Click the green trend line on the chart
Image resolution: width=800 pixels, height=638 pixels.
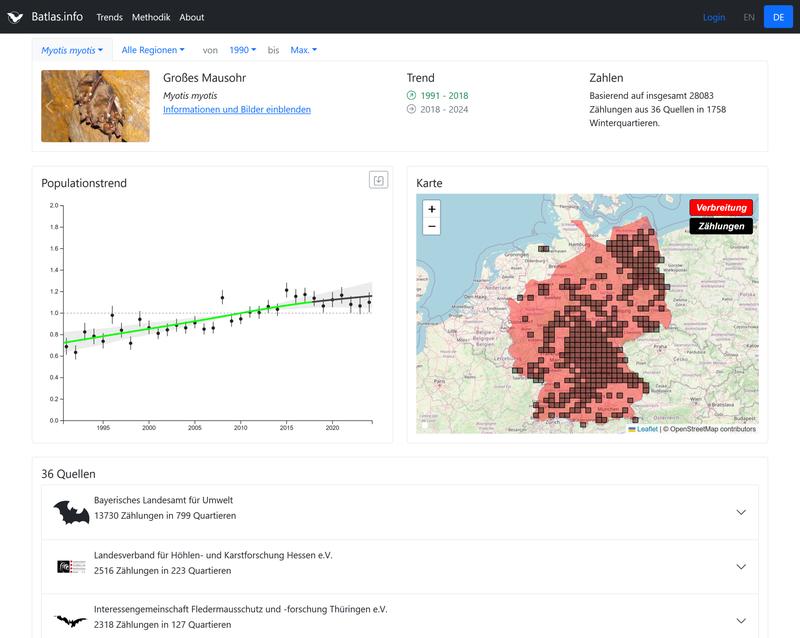pos(189,322)
